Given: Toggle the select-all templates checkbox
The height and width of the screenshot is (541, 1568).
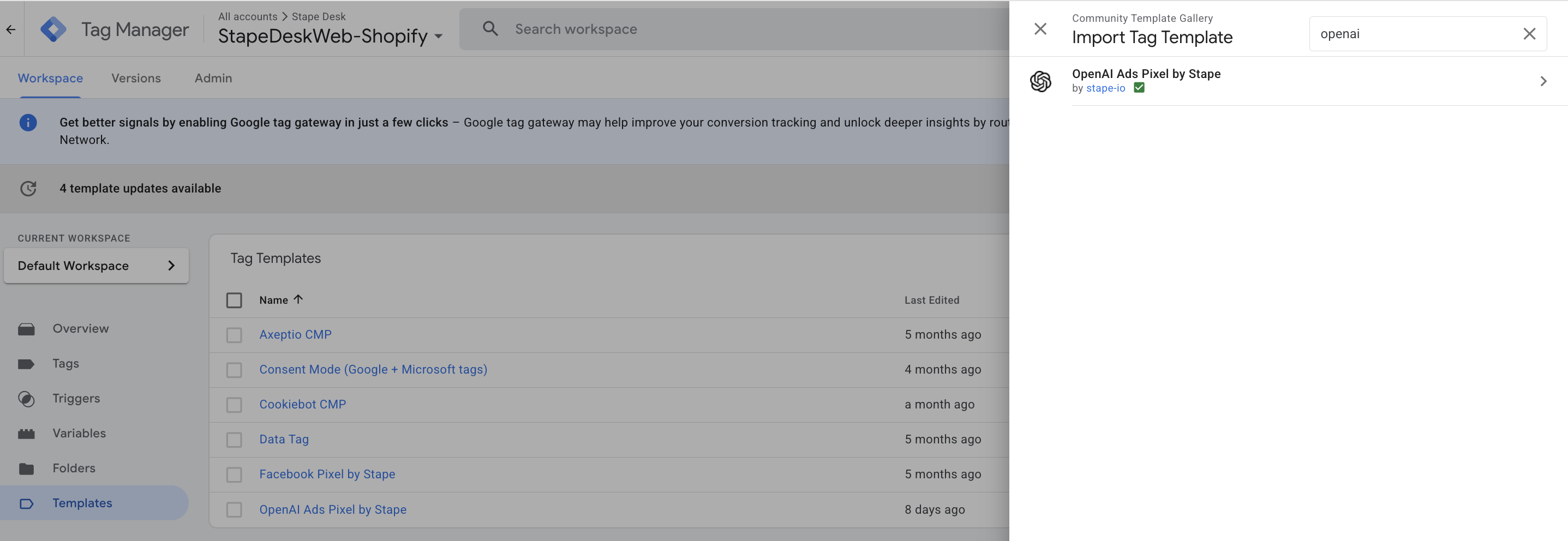Looking at the screenshot, I should 234,300.
